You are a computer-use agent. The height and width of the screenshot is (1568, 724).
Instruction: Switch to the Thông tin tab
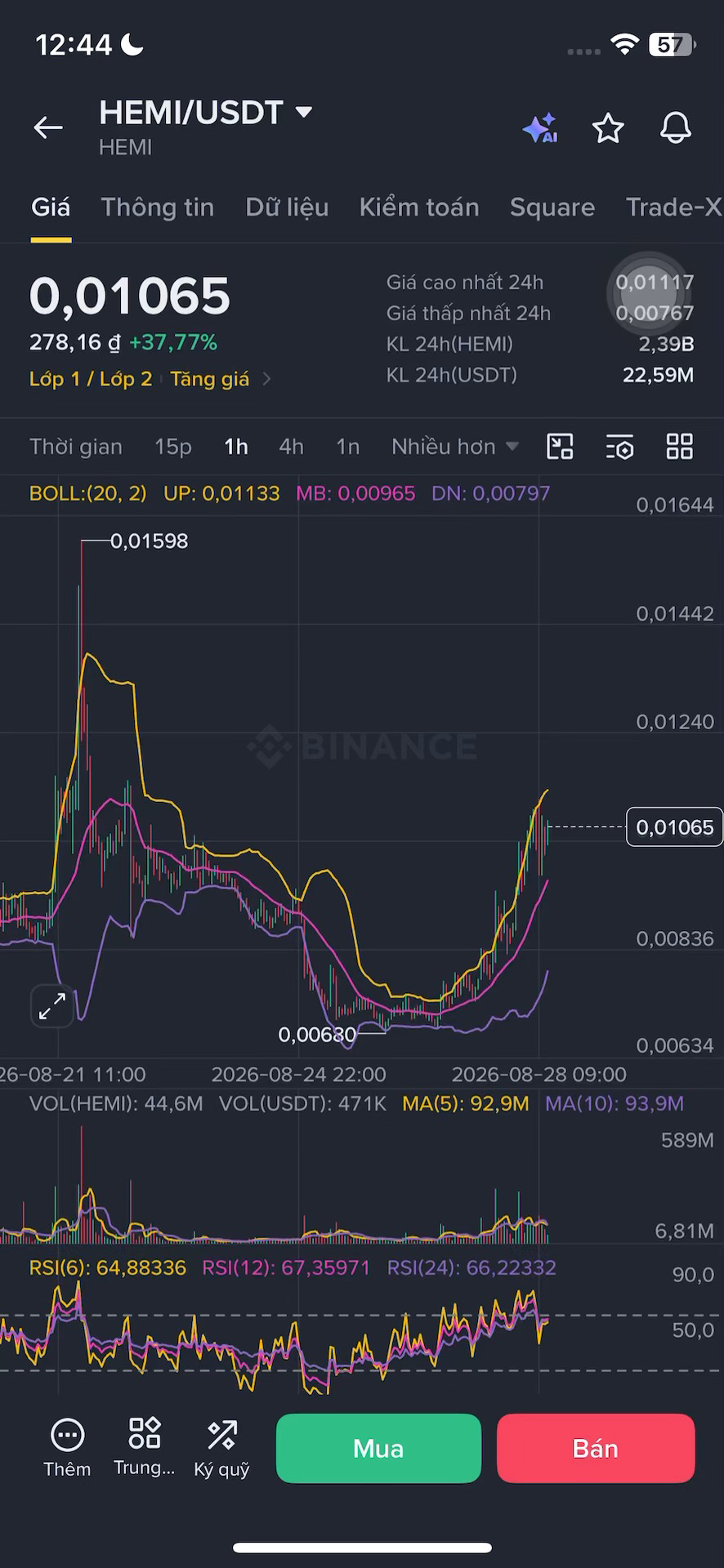(158, 207)
